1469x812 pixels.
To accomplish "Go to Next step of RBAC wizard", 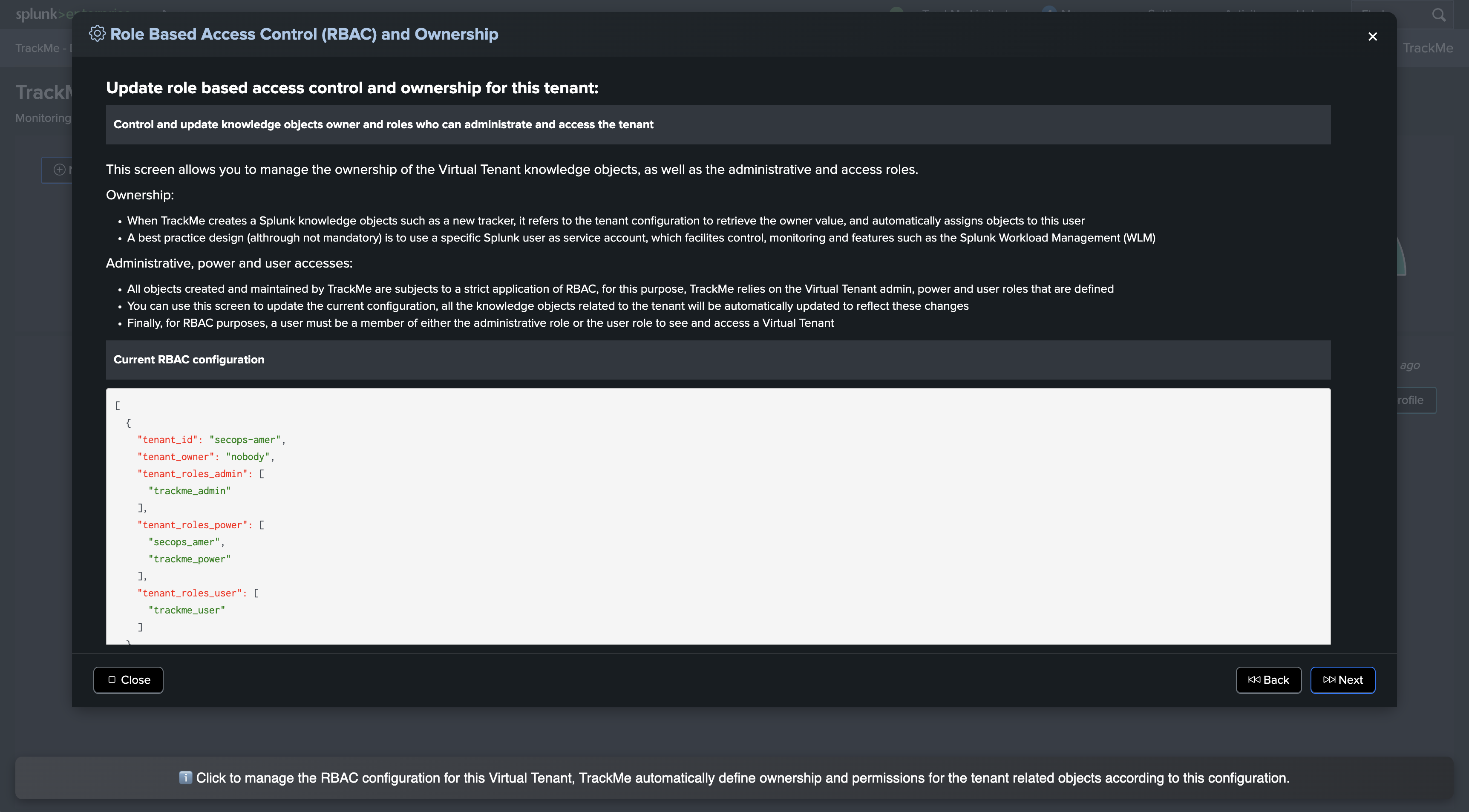I will (1342, 680).
